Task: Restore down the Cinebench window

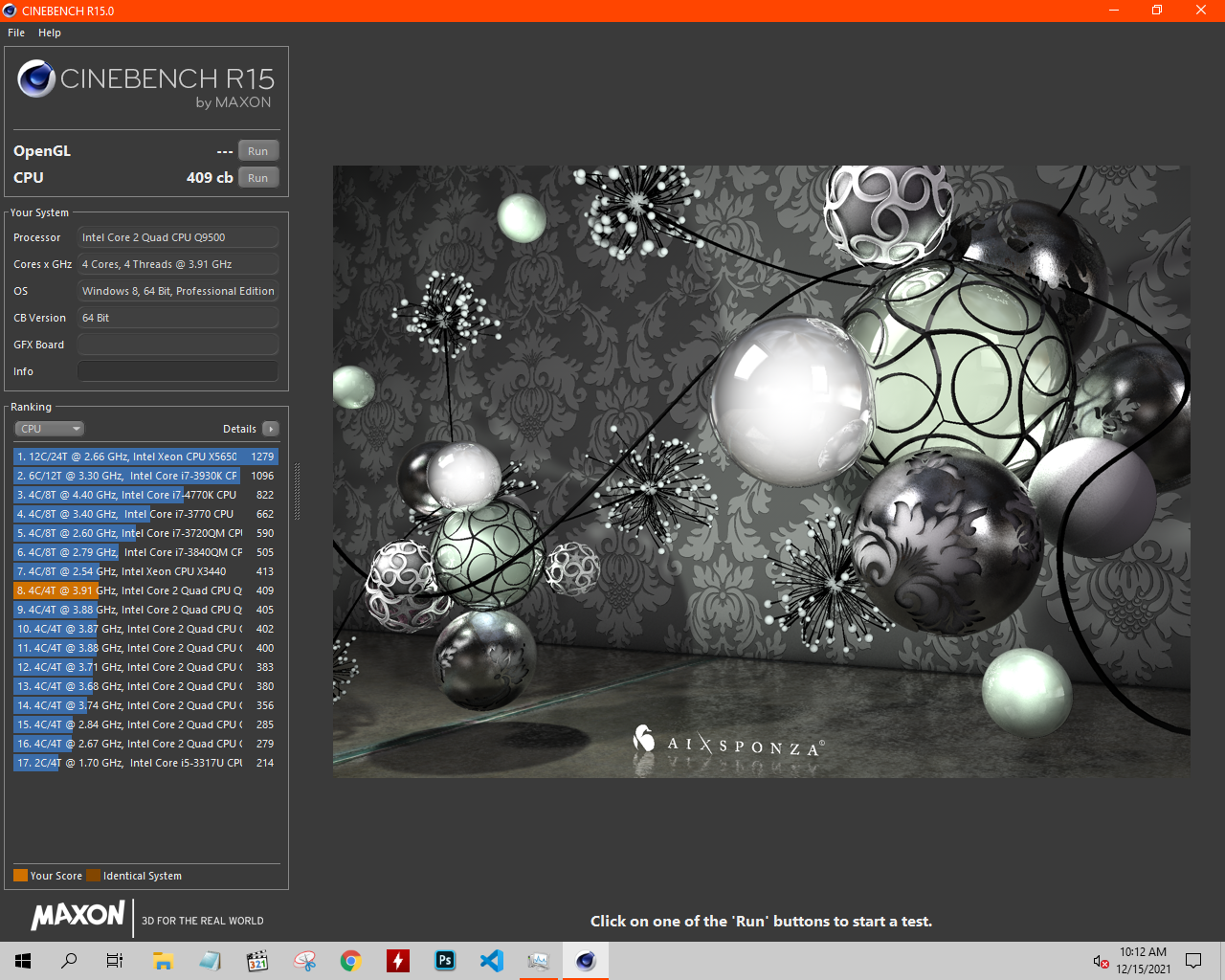Action: [1157, 11]
